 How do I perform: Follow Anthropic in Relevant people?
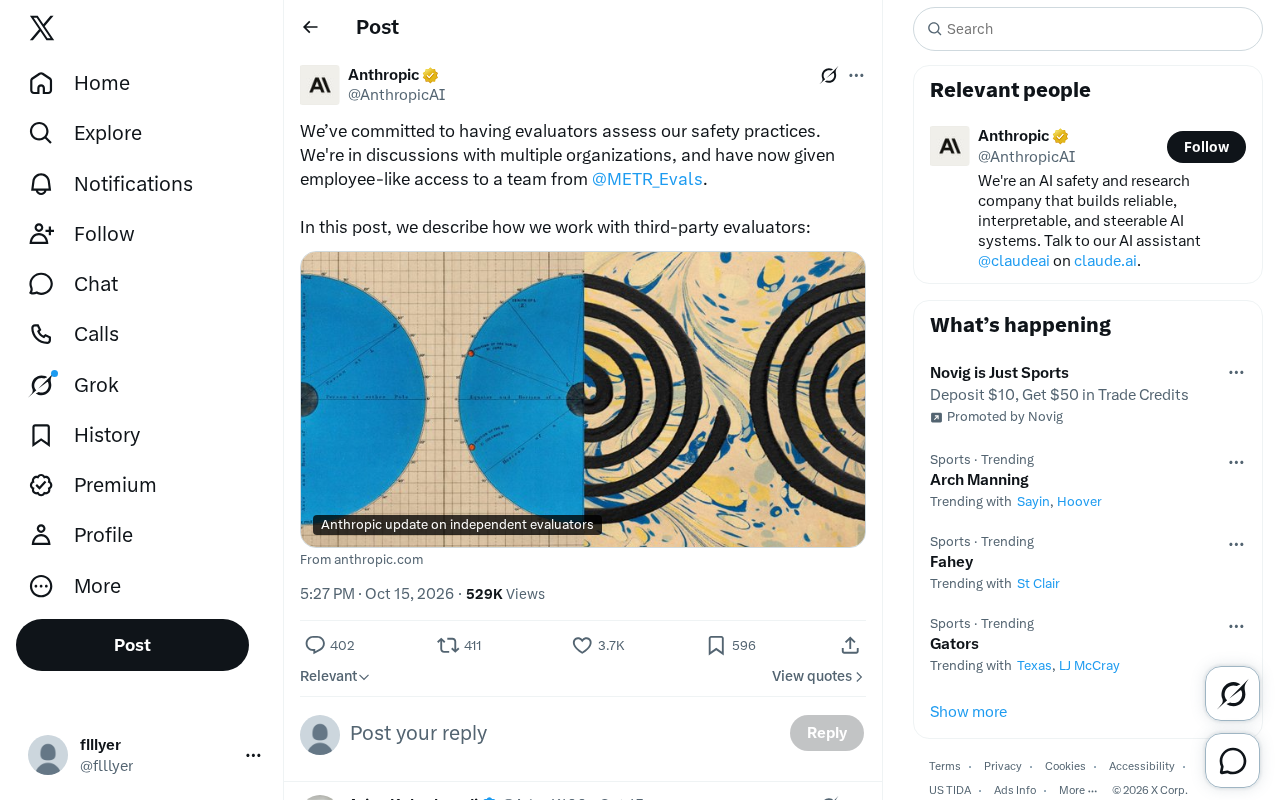point(1206,147)
